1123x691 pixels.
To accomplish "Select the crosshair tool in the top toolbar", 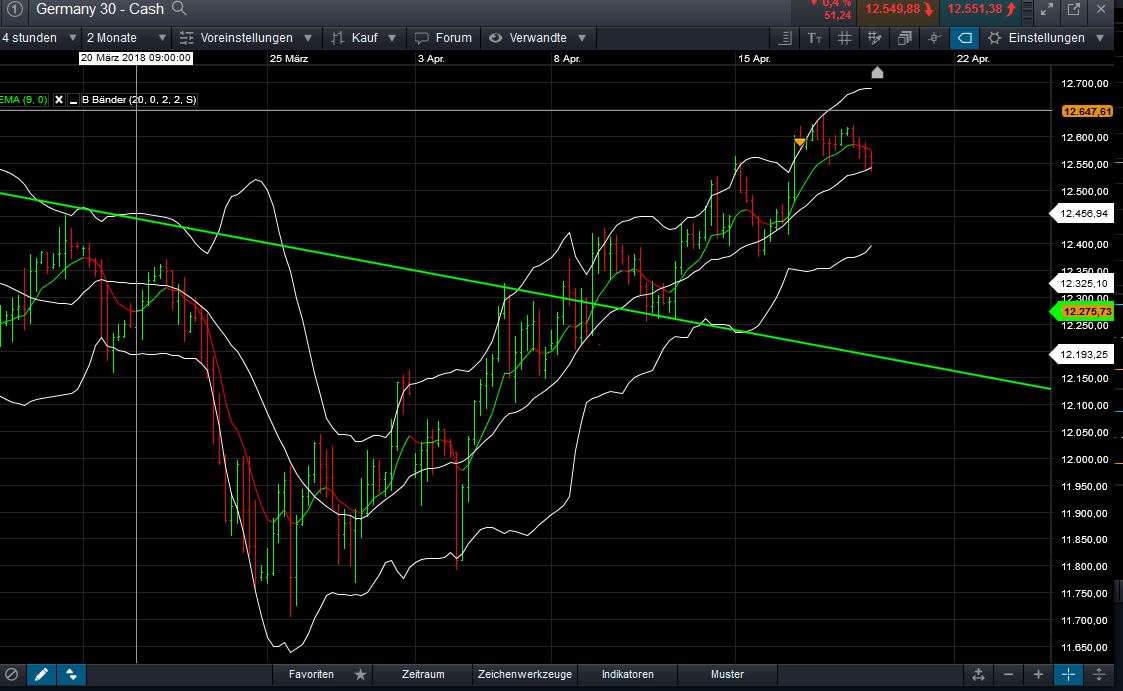I will 934,38.
